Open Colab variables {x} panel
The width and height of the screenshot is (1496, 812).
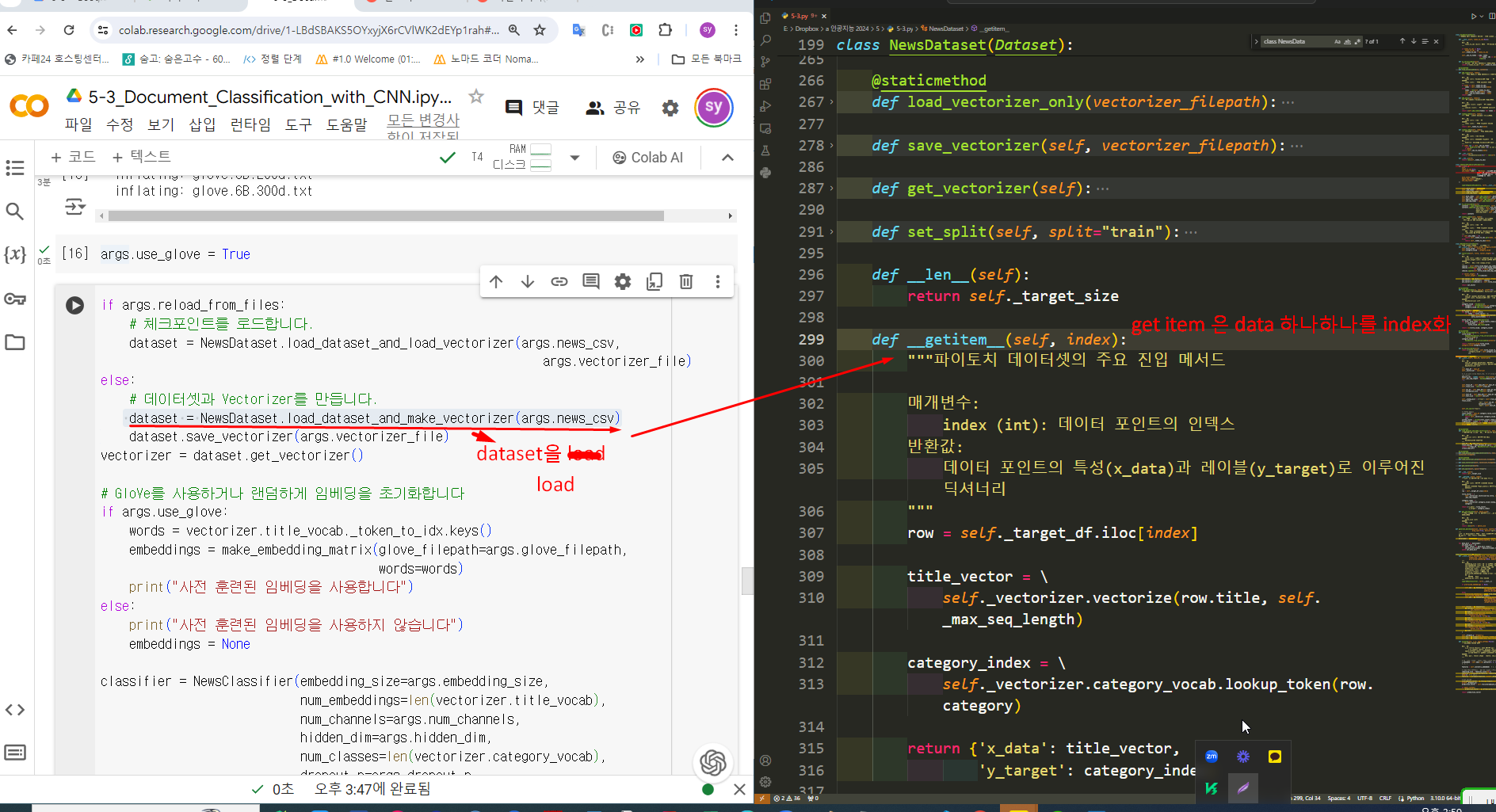tap(15, 254)
